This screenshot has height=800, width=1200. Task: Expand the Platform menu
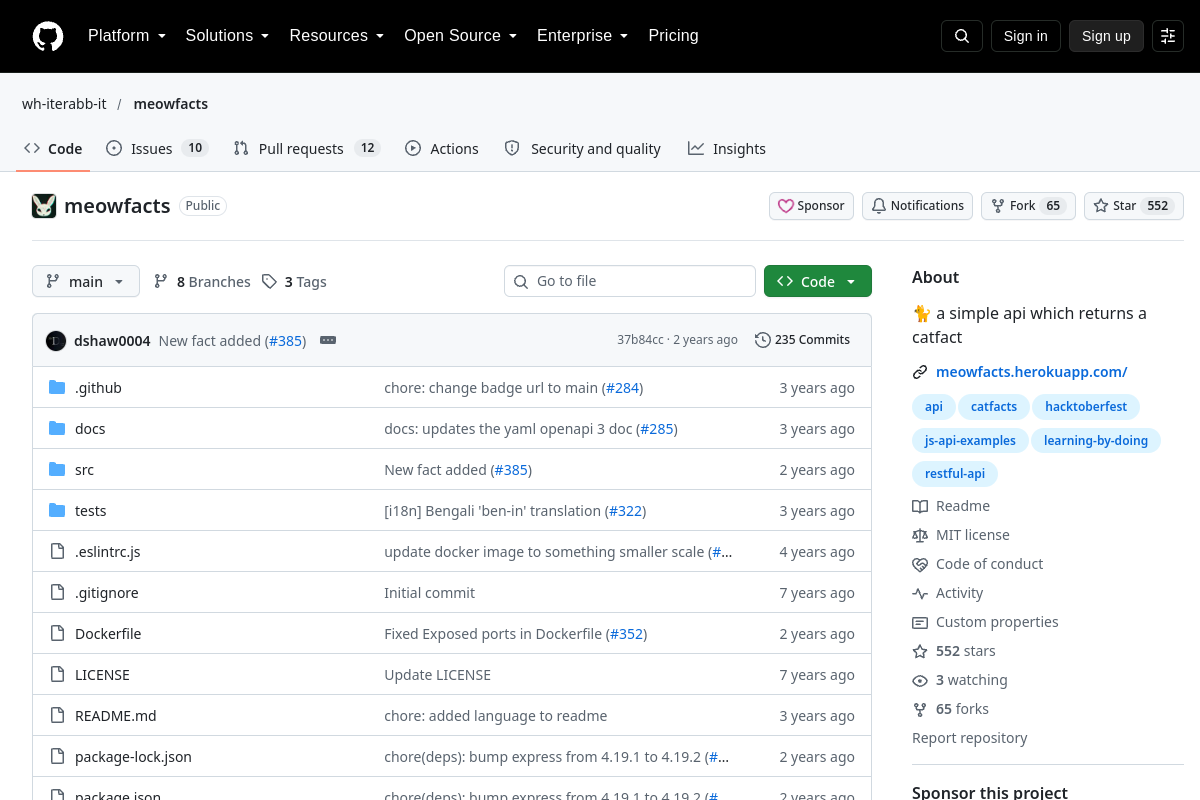tap(127, 36)
